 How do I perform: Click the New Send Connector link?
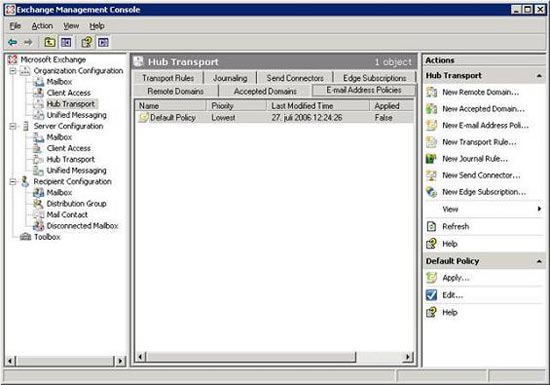click(481, 175)
